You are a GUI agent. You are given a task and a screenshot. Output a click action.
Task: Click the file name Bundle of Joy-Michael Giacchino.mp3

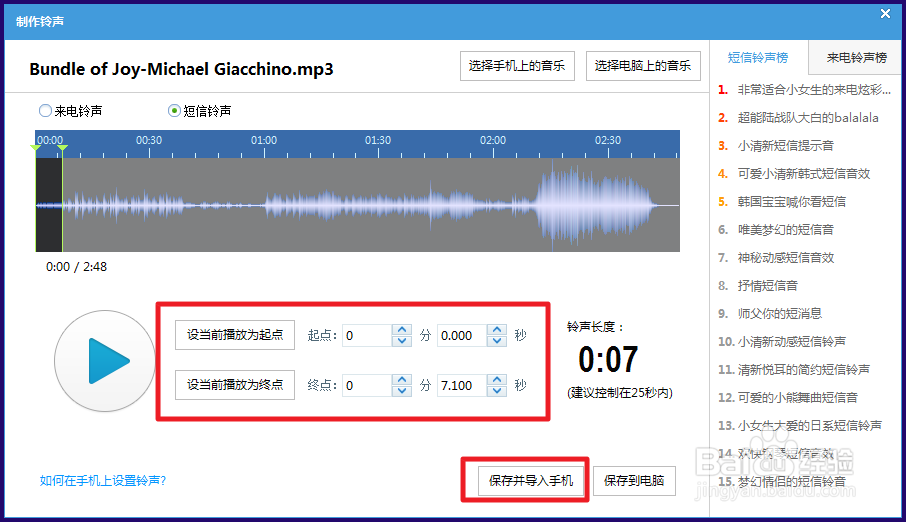[181, 69]
